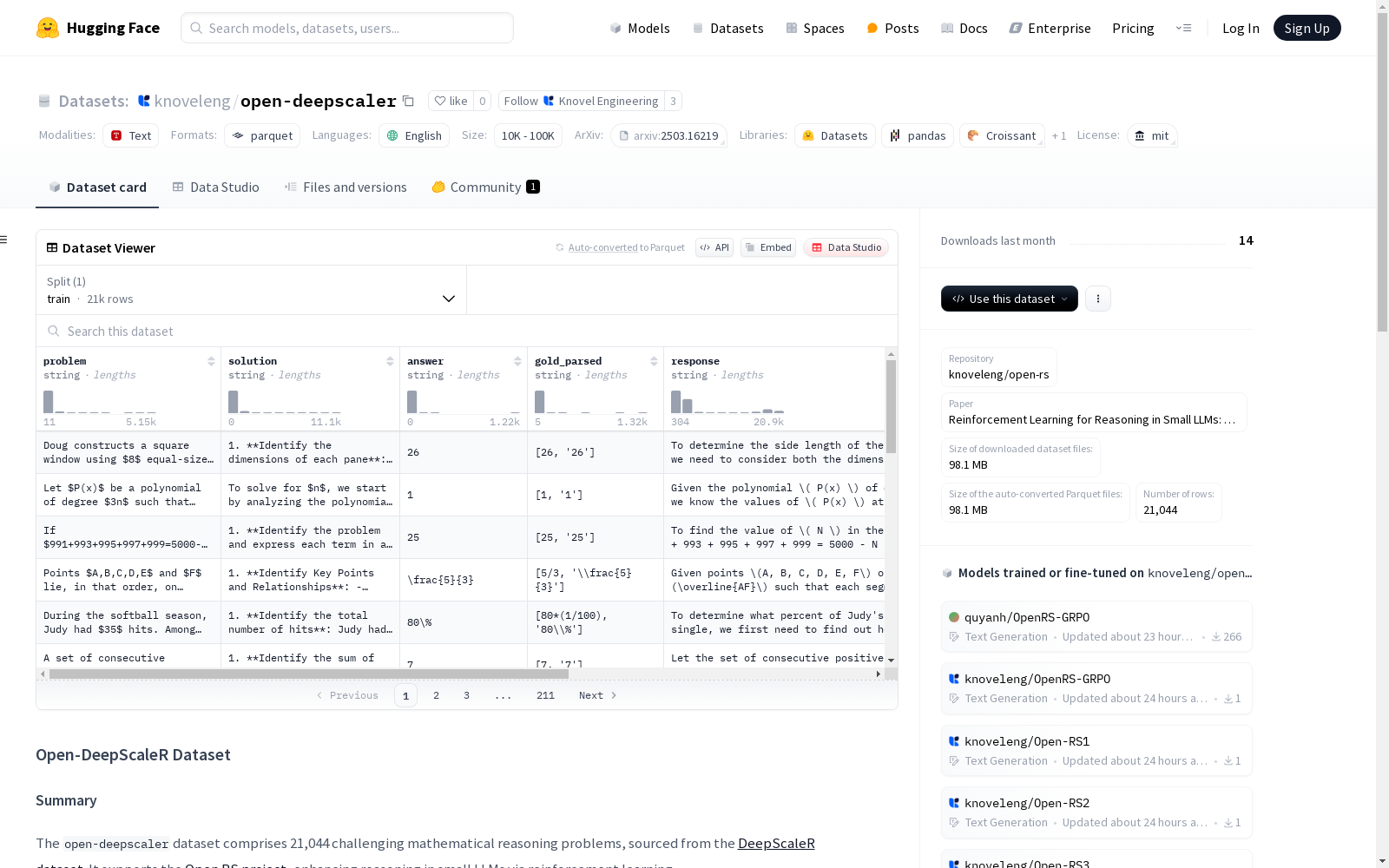Click the Embed button
The height and width of the screenshot is (868, 1389).
click(768, 247)
